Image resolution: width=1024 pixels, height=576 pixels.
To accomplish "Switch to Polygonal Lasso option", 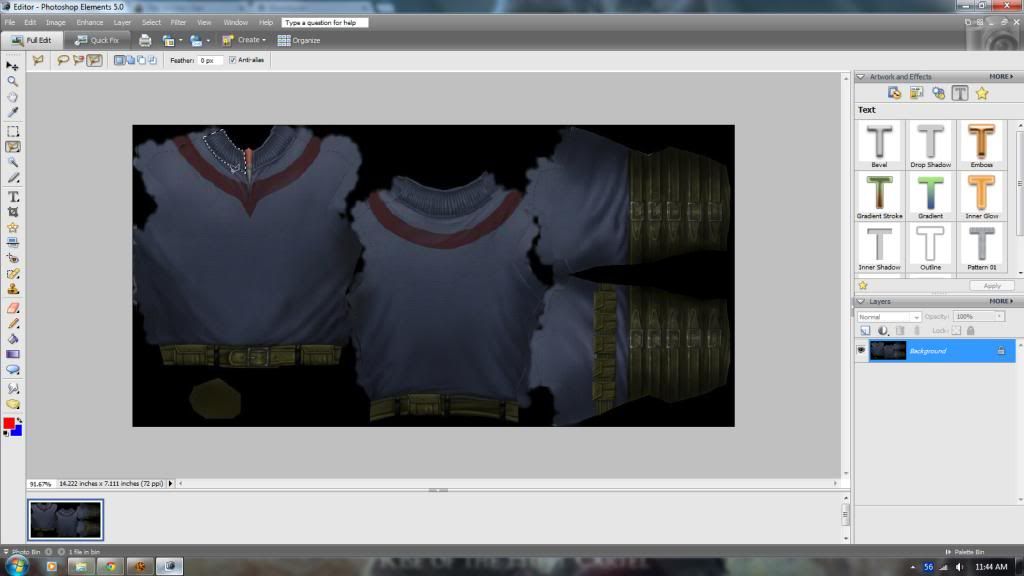I will pyautogui.click(x=94, y=60).
